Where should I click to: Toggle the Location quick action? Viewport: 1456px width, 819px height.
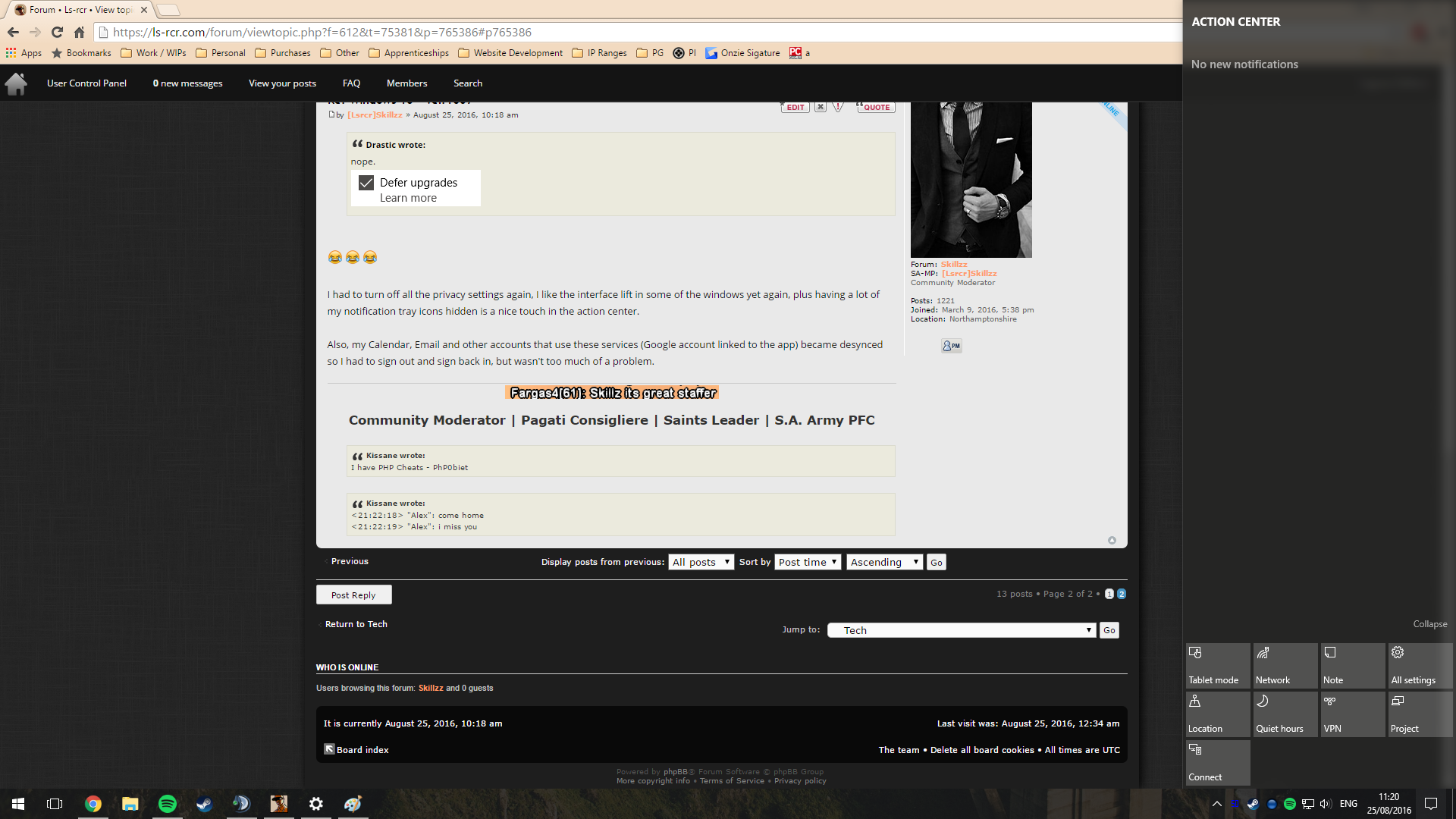[x=1218, y=714]
